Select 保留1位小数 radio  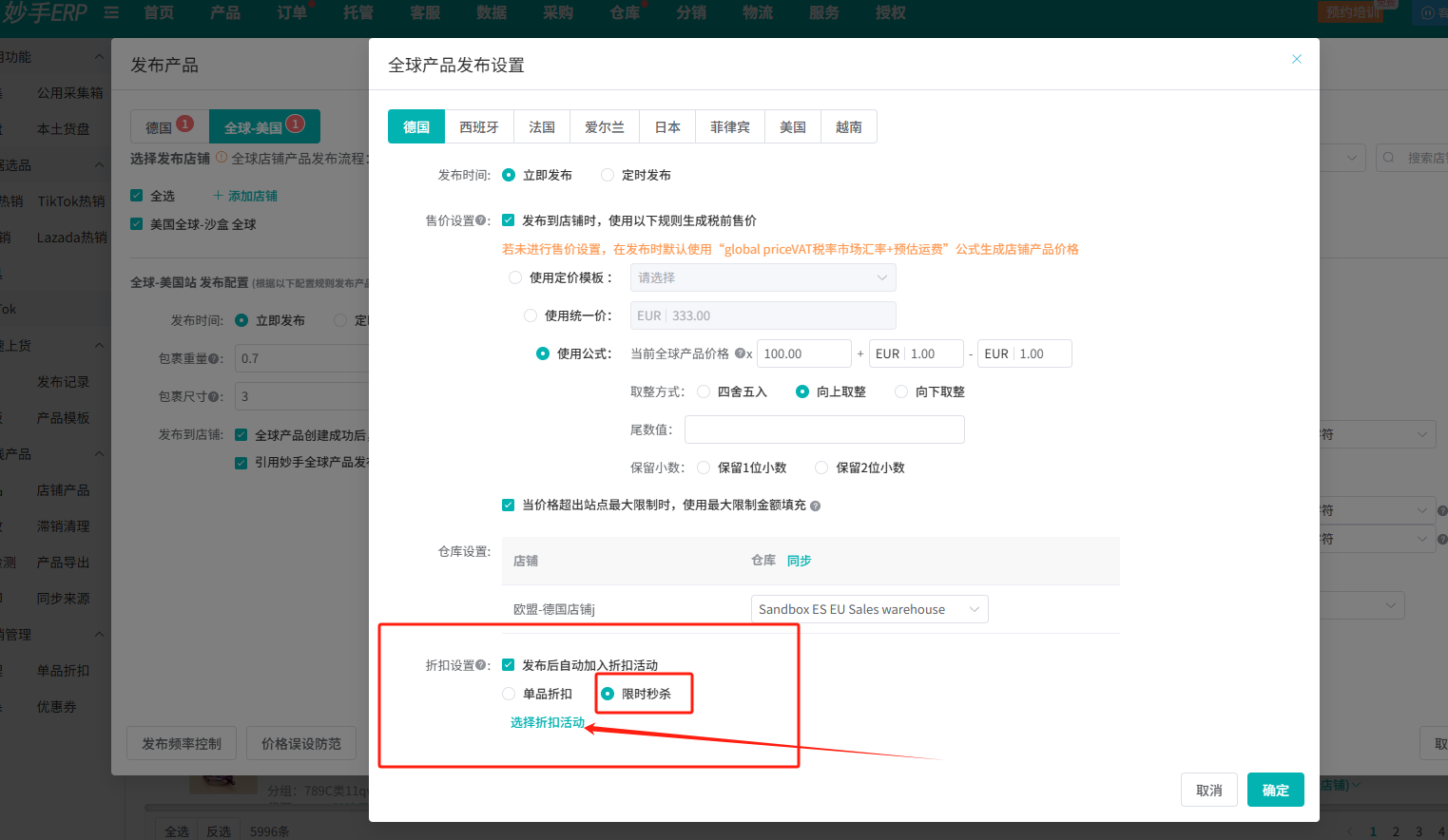(704, 468)
